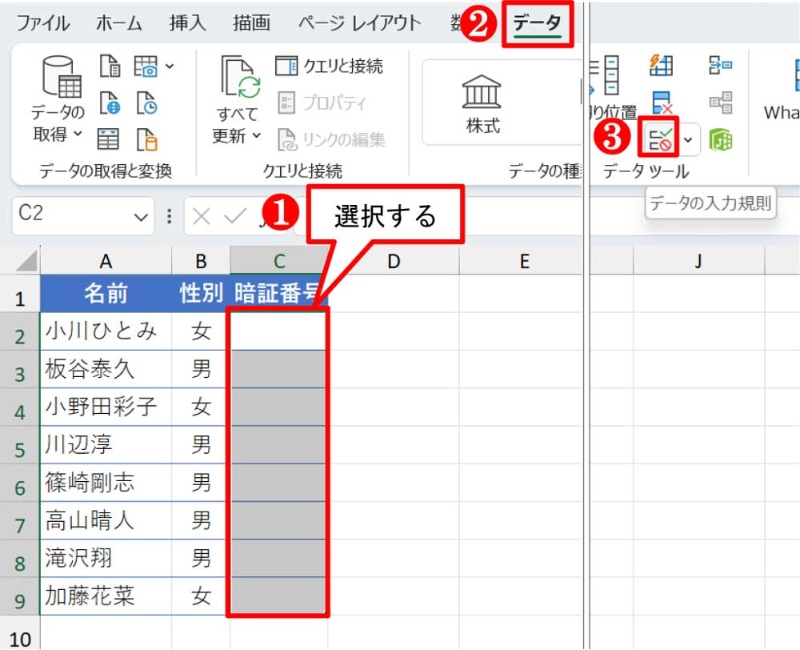The height and width of the screenshot is (650, 800).
Task: Select cell A2 containing 小川ひとみ
Action: point(105,332)
